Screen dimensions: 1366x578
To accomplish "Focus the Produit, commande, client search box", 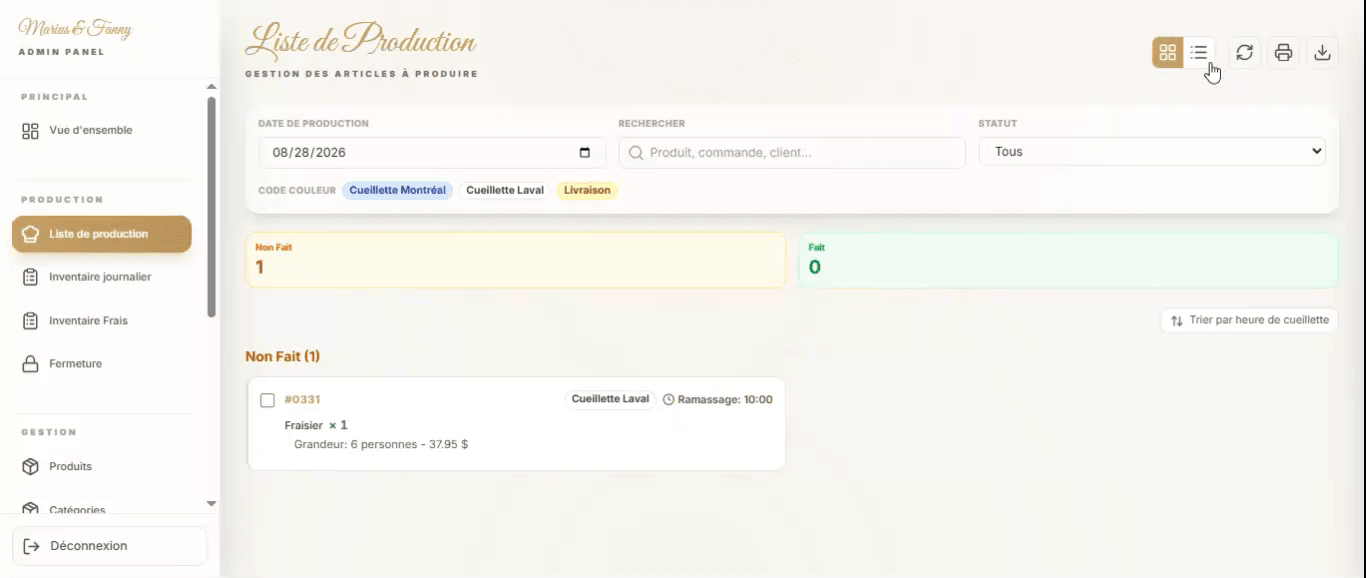I will (x=792, y=153).
